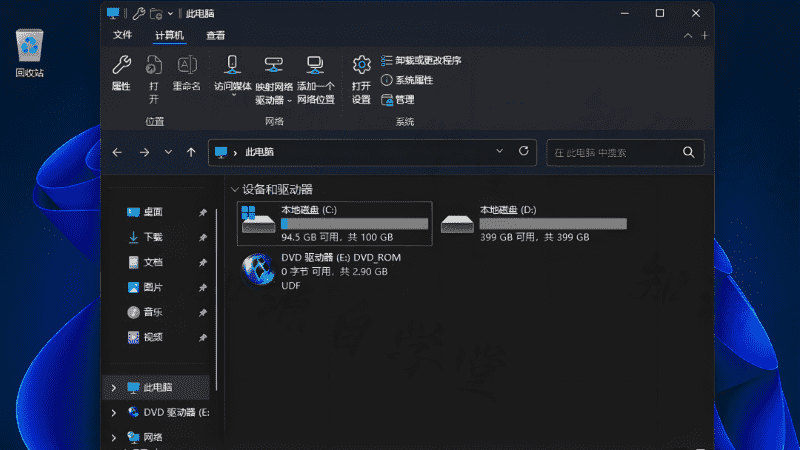Expand the 网络 network tree node
The image size is (800, 450).
pyautogui.click(x=114, y=437)
